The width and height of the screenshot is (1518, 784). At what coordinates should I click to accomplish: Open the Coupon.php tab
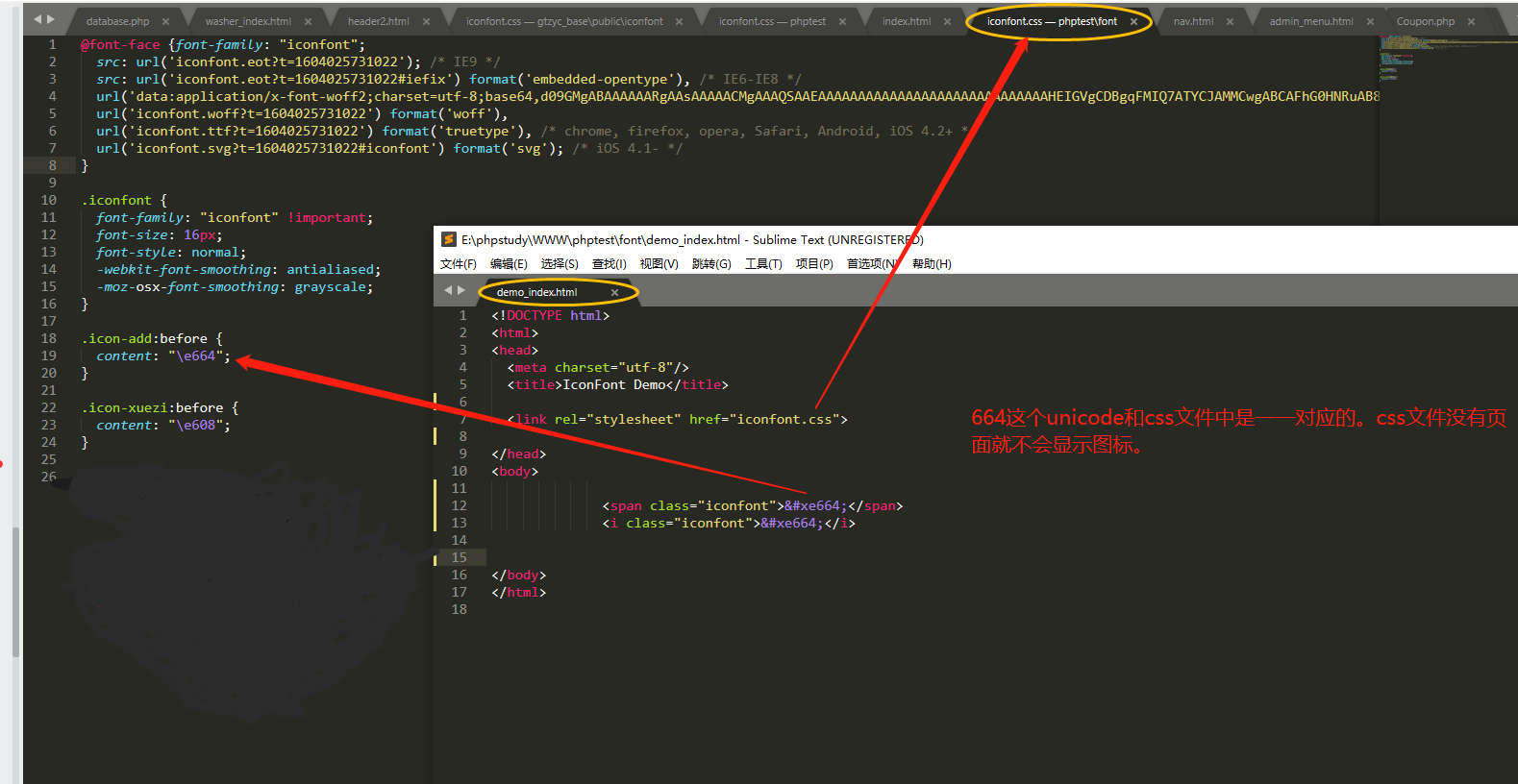tap(1426, 21)
